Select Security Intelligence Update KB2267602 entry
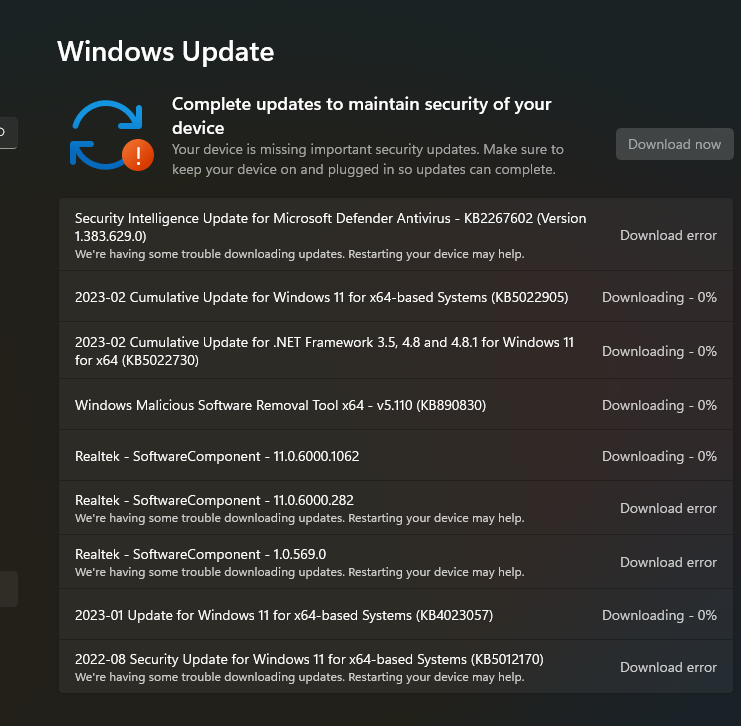This screenshot has width=741, height=726. (x=396, y=234)
